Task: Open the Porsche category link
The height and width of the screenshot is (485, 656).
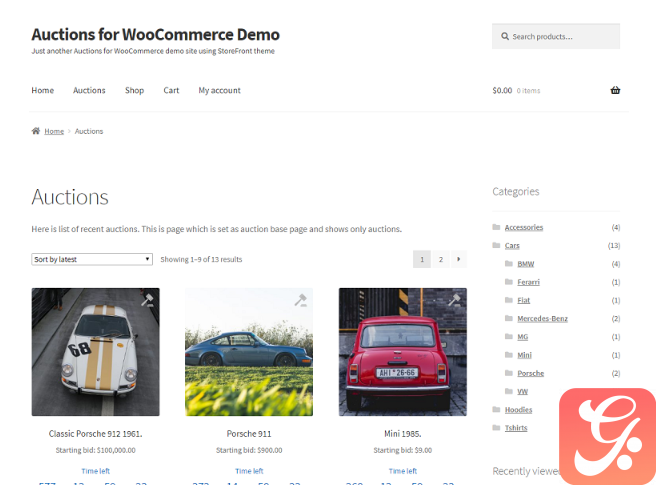Action: point(530,373)
